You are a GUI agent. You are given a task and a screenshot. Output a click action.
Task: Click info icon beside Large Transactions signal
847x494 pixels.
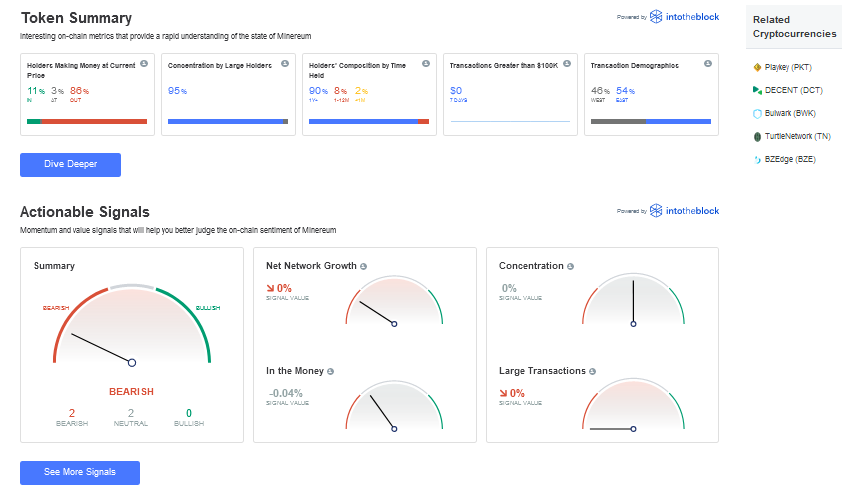[593, 371]
